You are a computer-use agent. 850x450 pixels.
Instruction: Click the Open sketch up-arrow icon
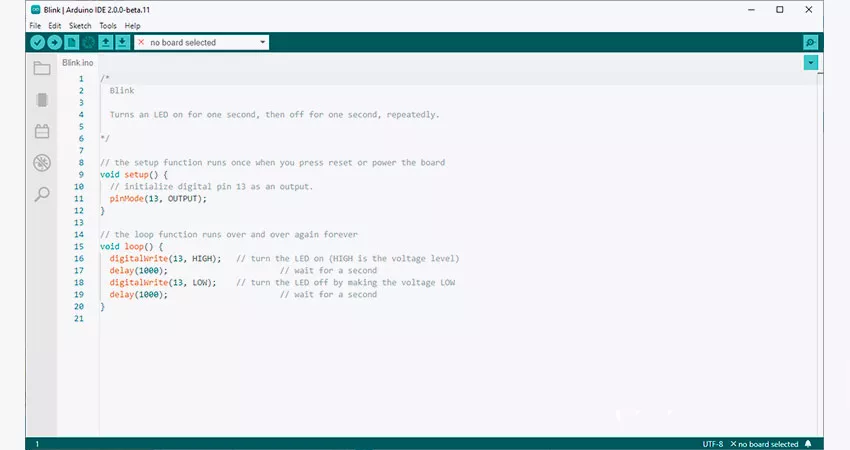click(106, 42)
